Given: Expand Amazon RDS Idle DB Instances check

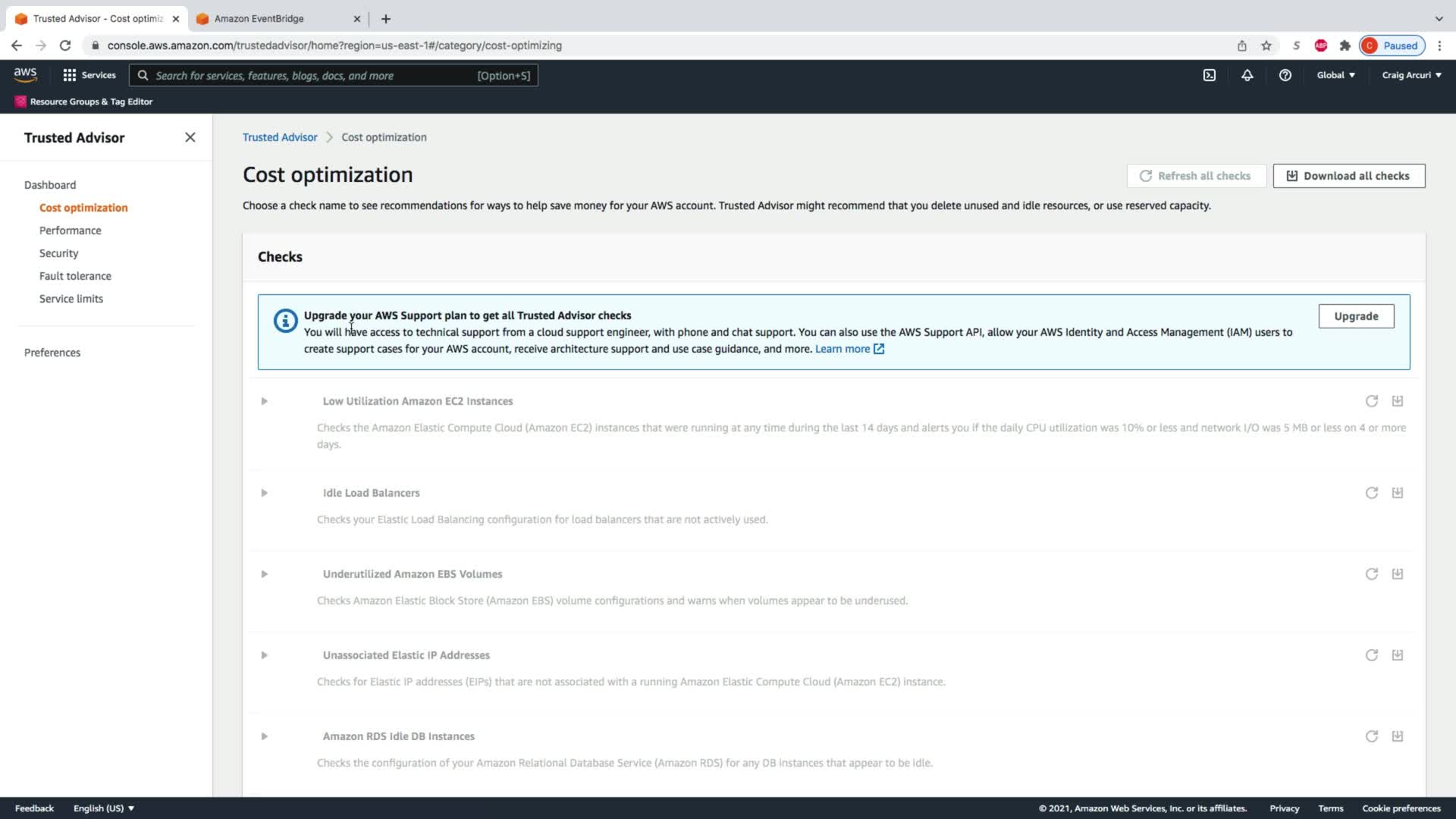Looking at the screenshot, I should click(x=264, y=736).
